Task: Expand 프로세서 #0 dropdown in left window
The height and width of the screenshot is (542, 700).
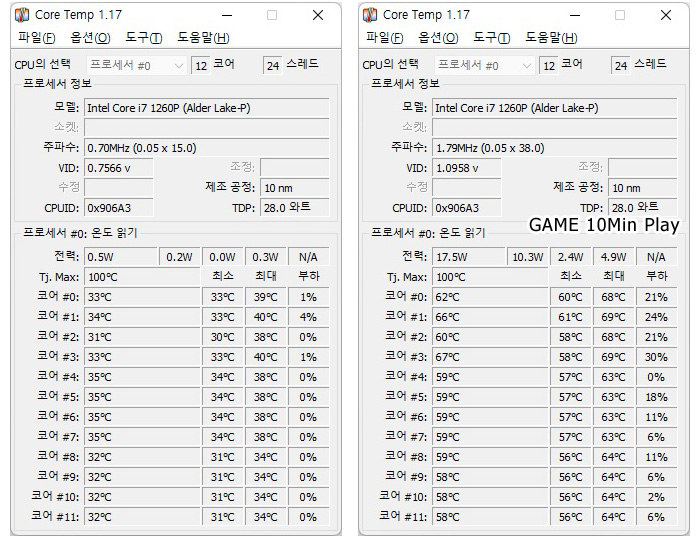Action: (x=137, y=66)
